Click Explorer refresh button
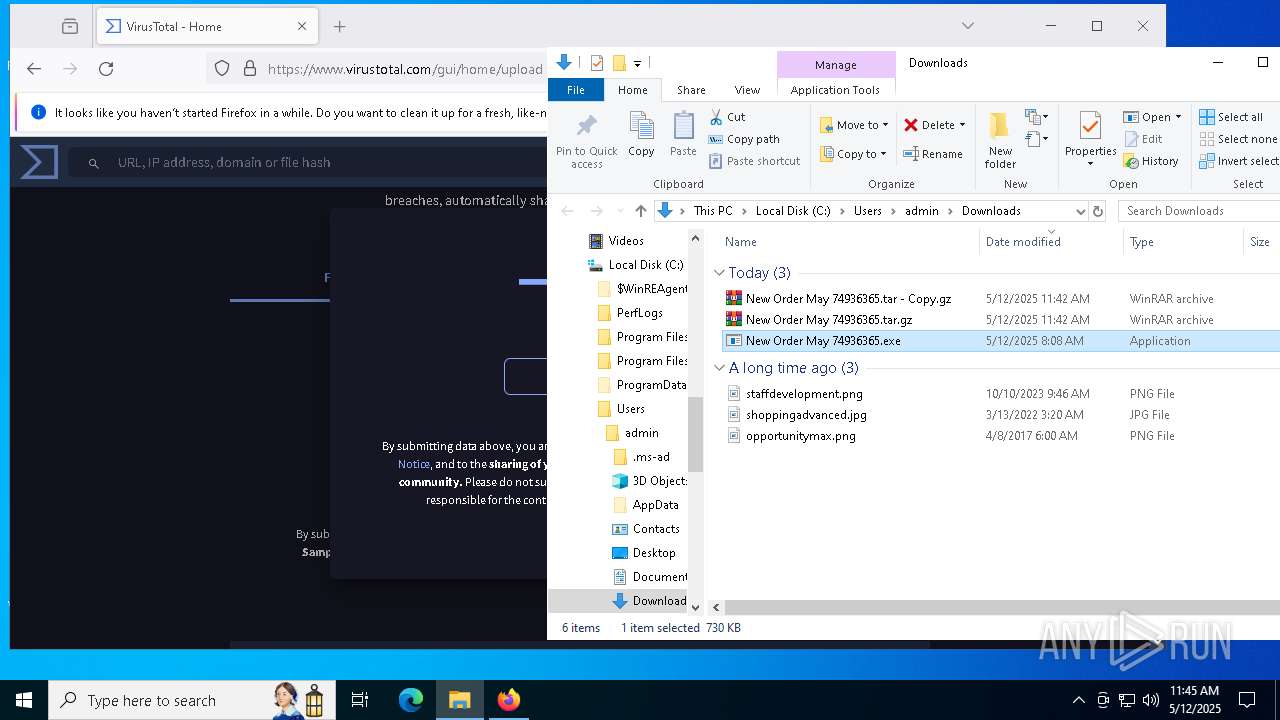The image size is (1280, 720). [1098, 211]
